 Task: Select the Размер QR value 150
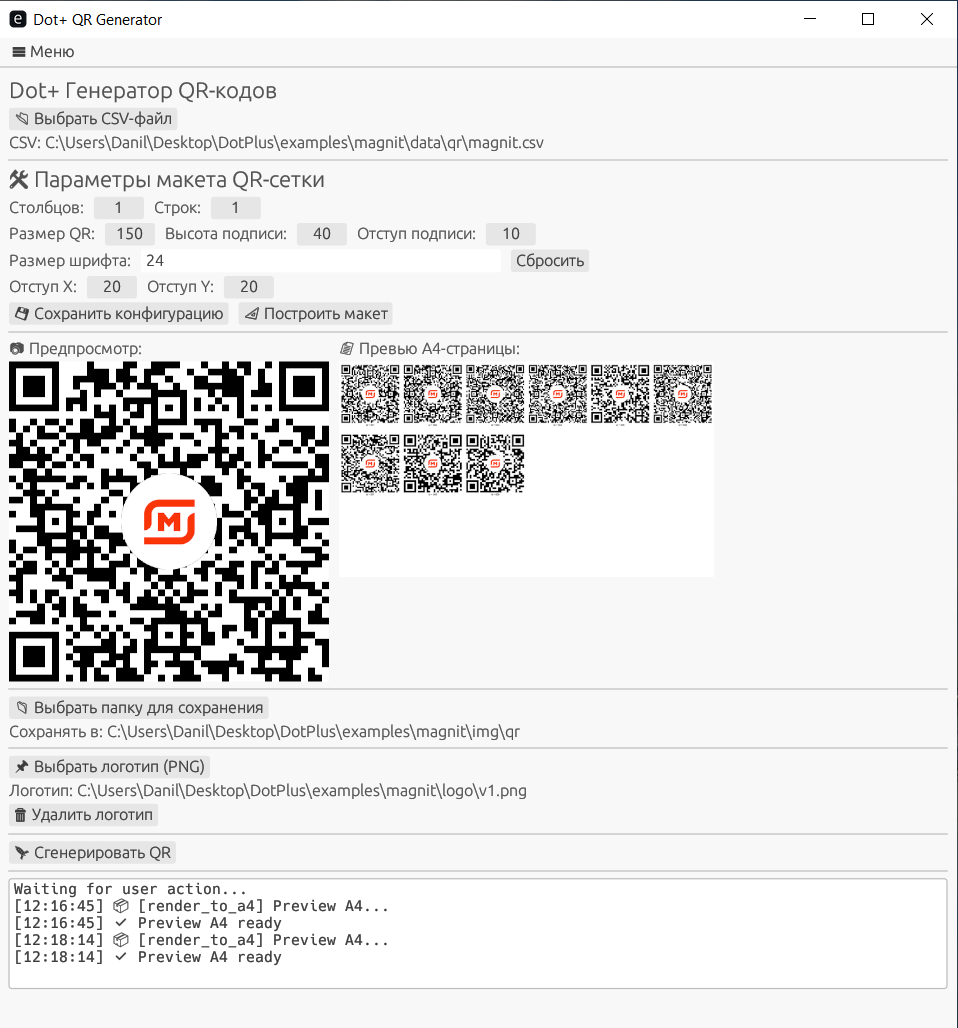pyautogui.click(x=130, y=234)
